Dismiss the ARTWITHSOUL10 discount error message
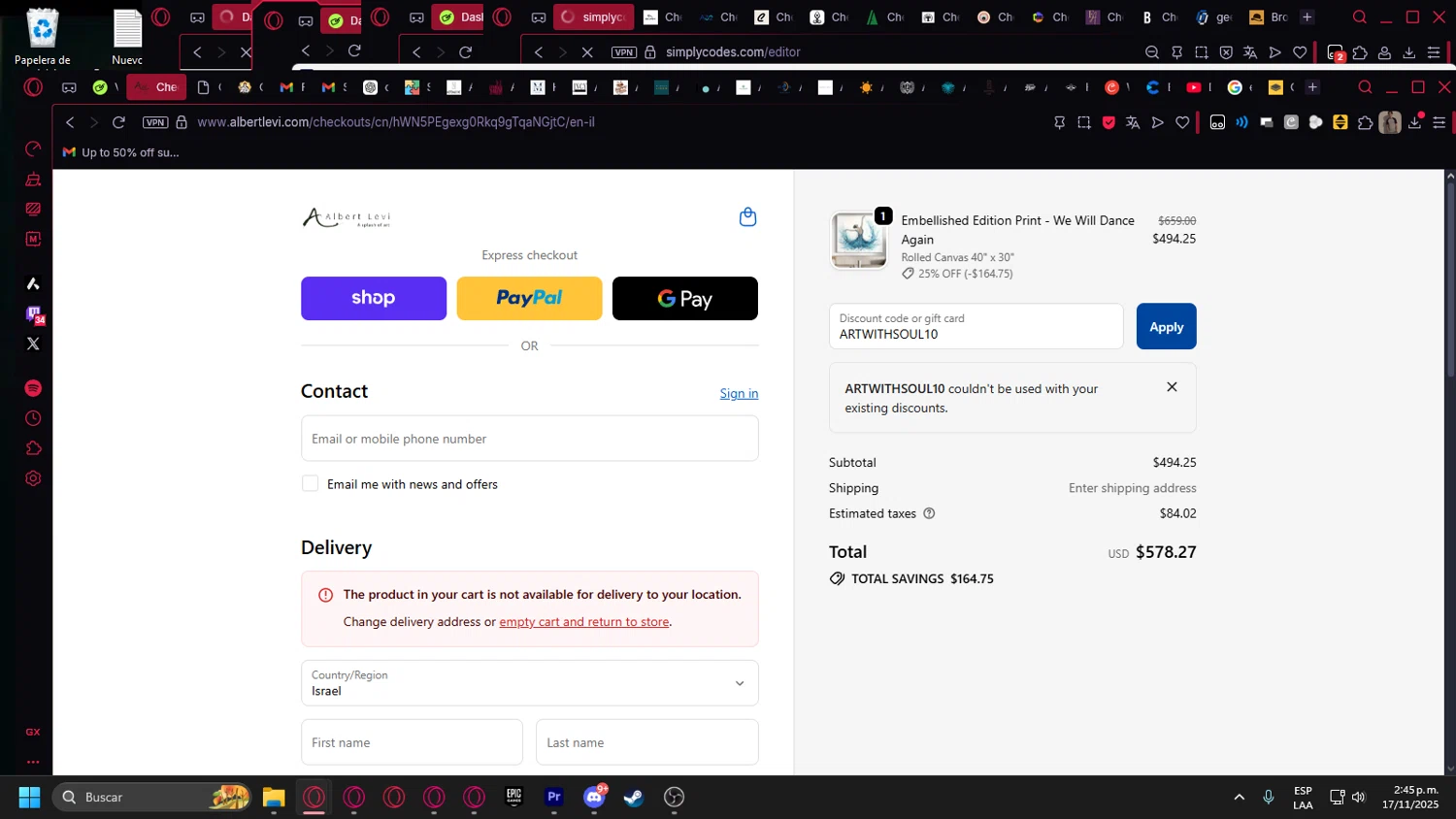This screenshot has width=1456, height=819. tap(1172, 386)
